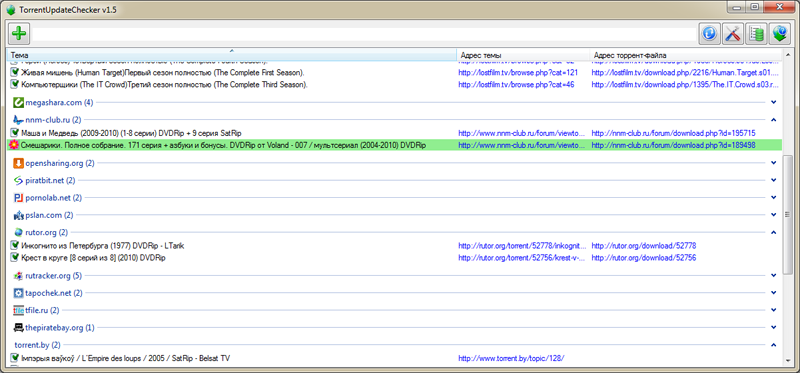Open the torrent.by/topic/128 link

point(511,358)
